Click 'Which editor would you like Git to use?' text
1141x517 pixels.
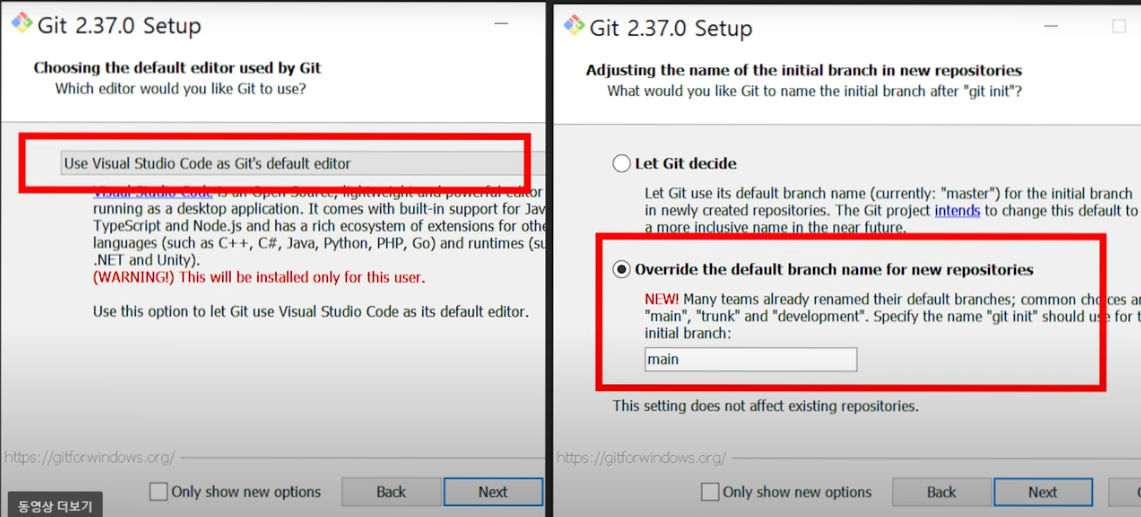pos(180,90)
